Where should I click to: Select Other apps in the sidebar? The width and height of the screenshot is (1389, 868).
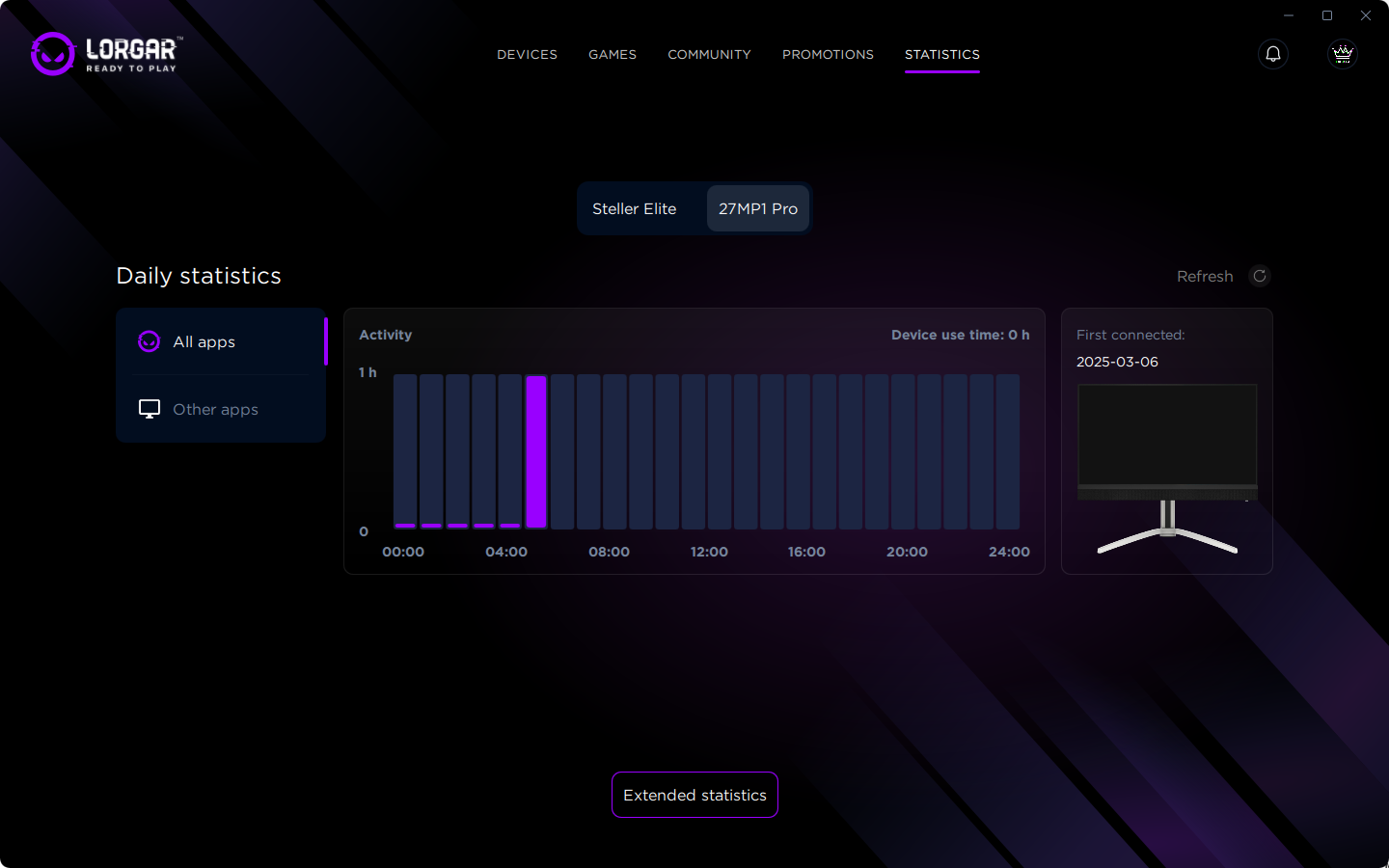point(221,409)
